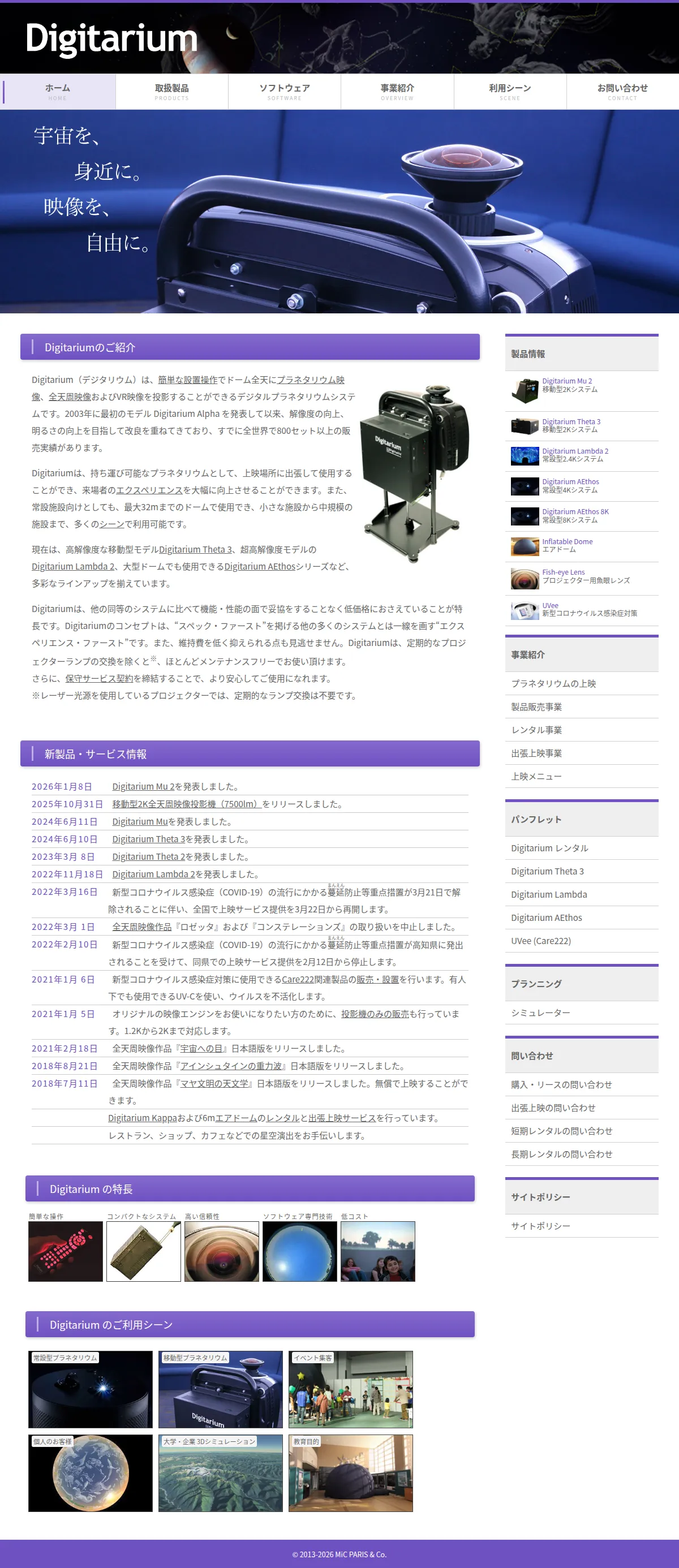Click the Digitarium Mu 2 product thumbnail

pos(525,391)
